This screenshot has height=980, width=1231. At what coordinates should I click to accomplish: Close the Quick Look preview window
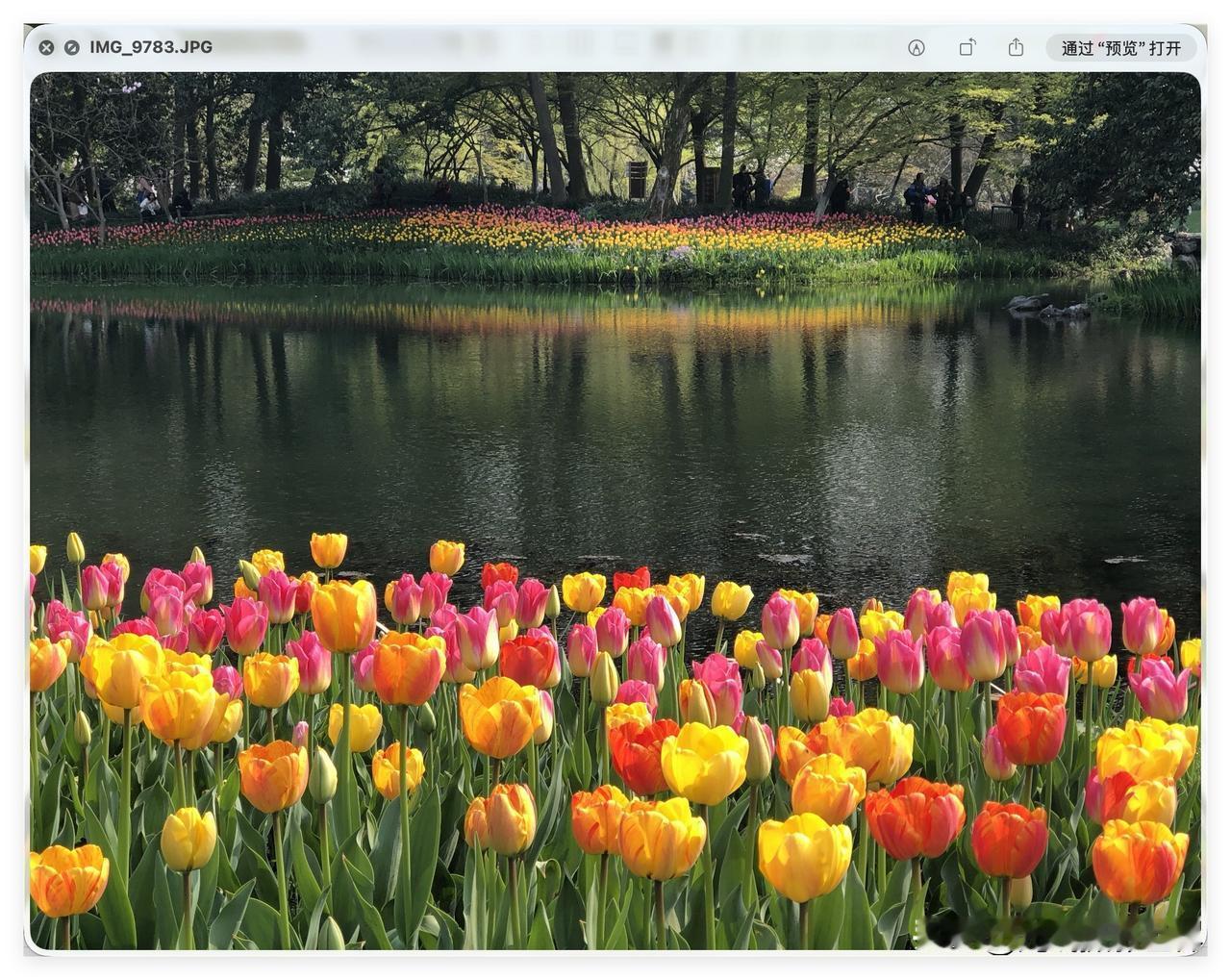click(46, 47)
